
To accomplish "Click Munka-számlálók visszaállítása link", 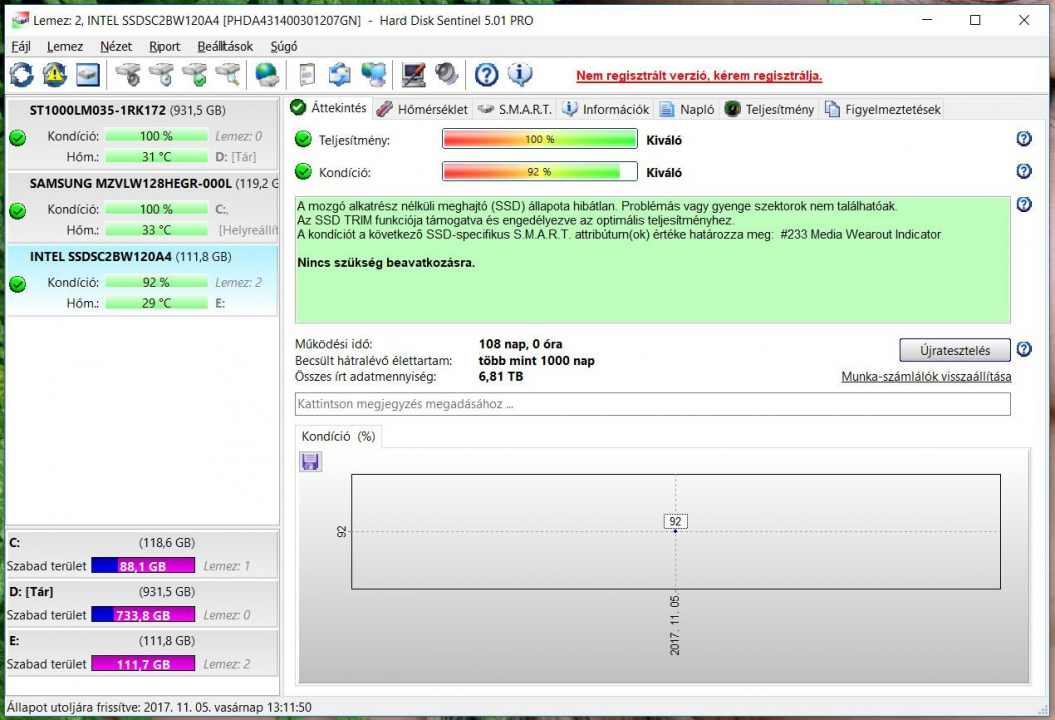I will pyautogui.click(x=926, y=377).
